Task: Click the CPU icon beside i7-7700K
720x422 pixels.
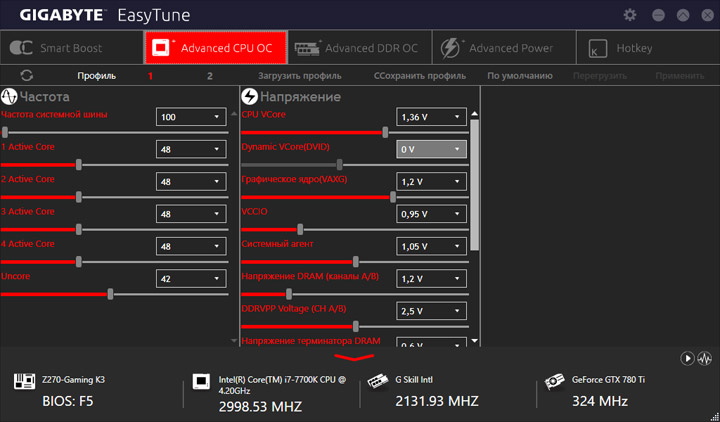Action: (201, 381)
